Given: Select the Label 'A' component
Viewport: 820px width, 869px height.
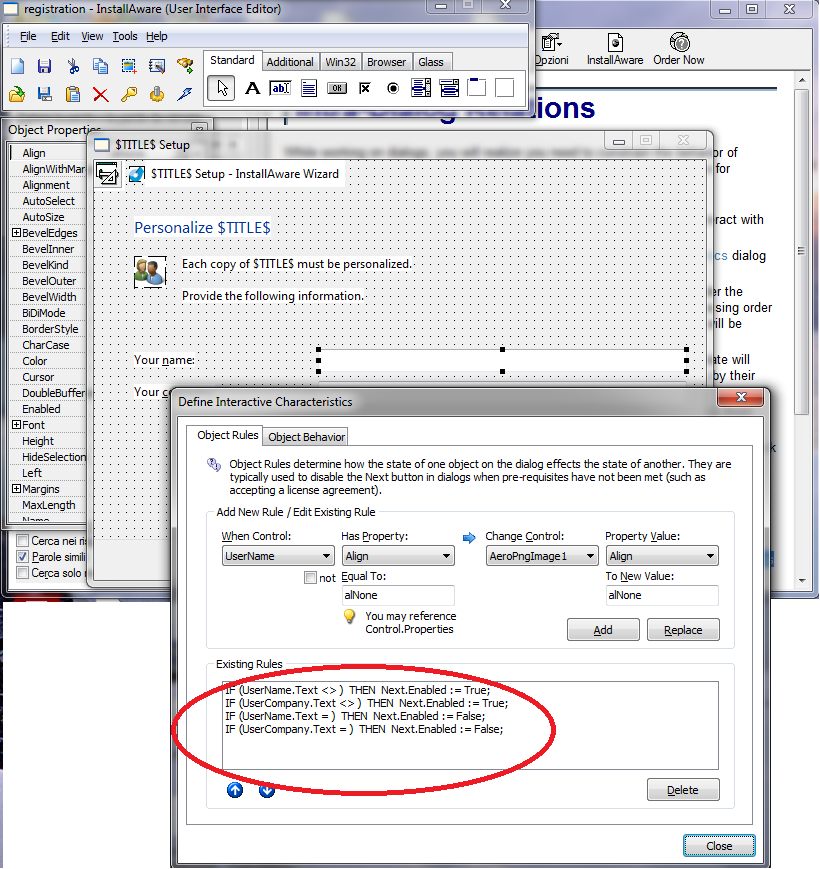Looking at the screenshot, I should tap(253, 88).
